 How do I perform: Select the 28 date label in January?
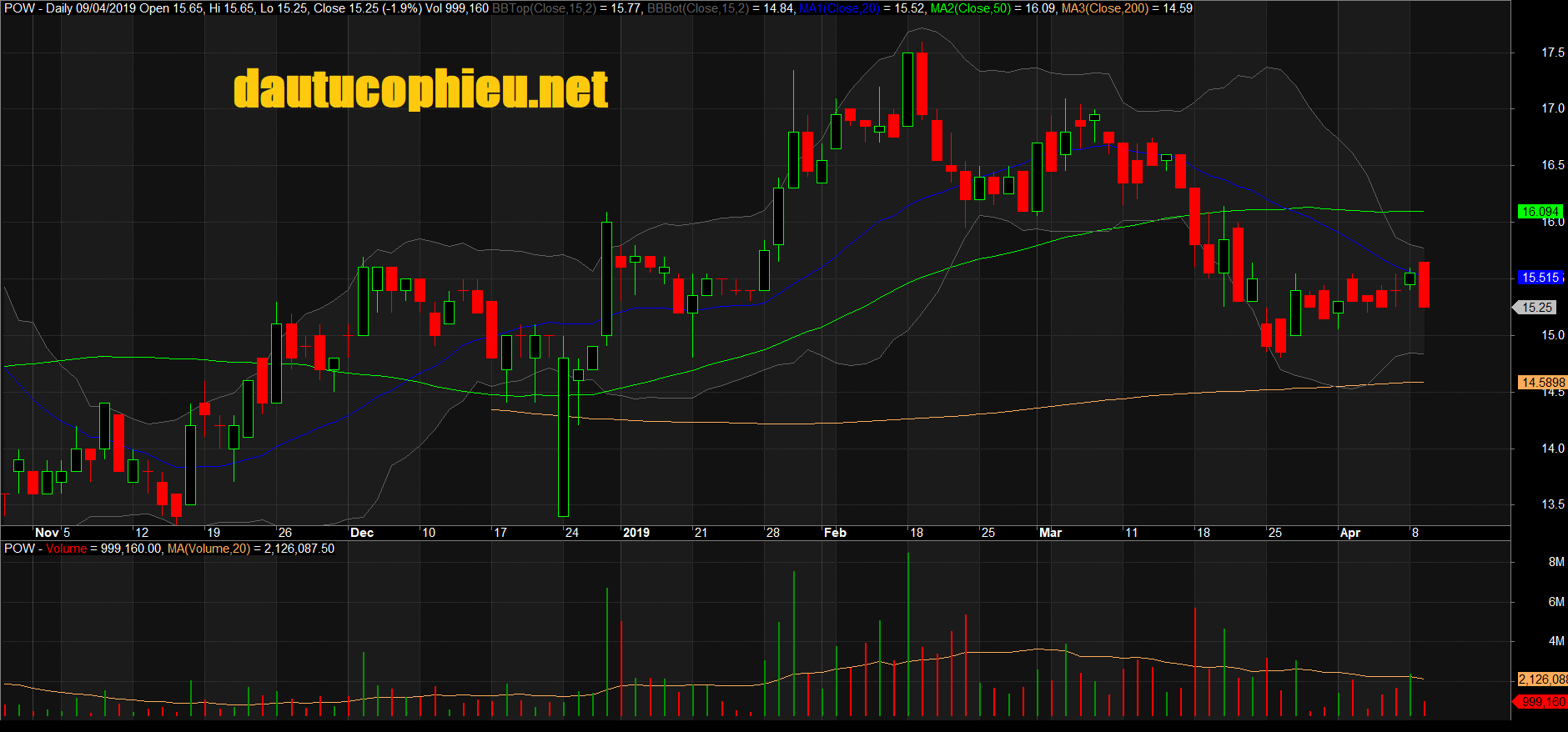point(773,533)
